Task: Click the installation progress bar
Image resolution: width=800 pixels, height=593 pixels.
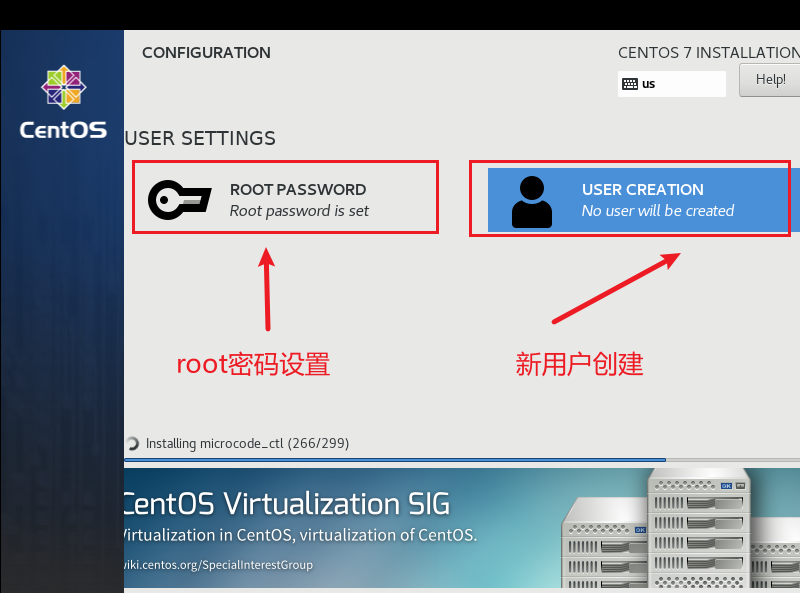Action: [462, 460]
